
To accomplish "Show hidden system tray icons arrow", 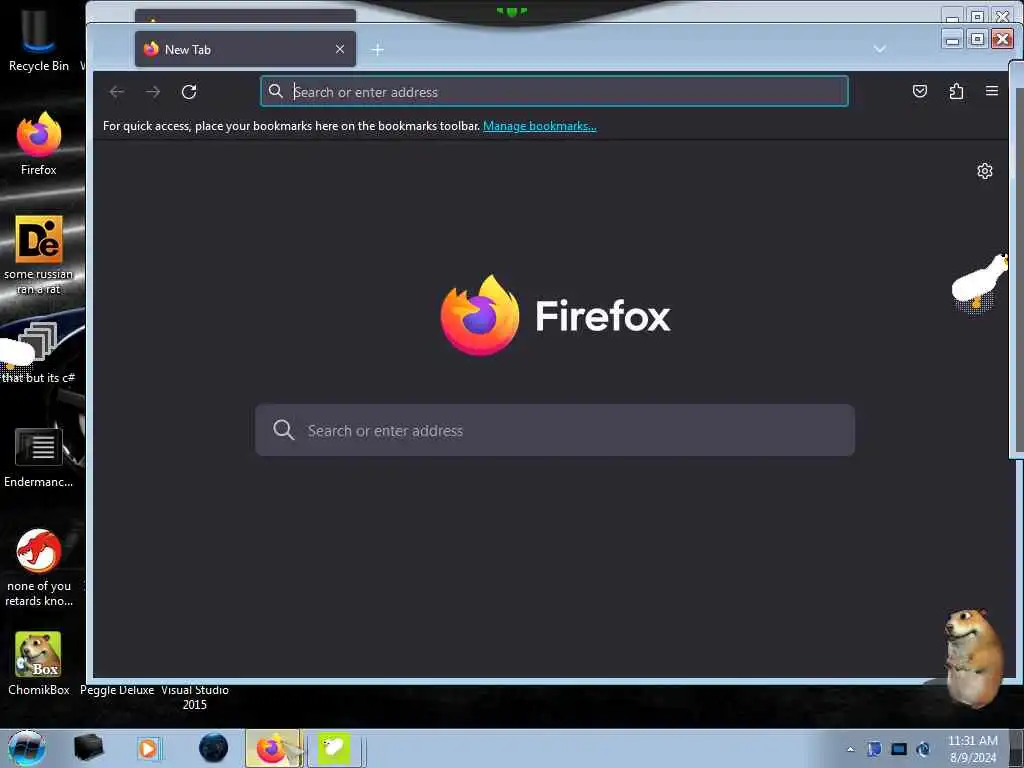I will coord(850,749).
